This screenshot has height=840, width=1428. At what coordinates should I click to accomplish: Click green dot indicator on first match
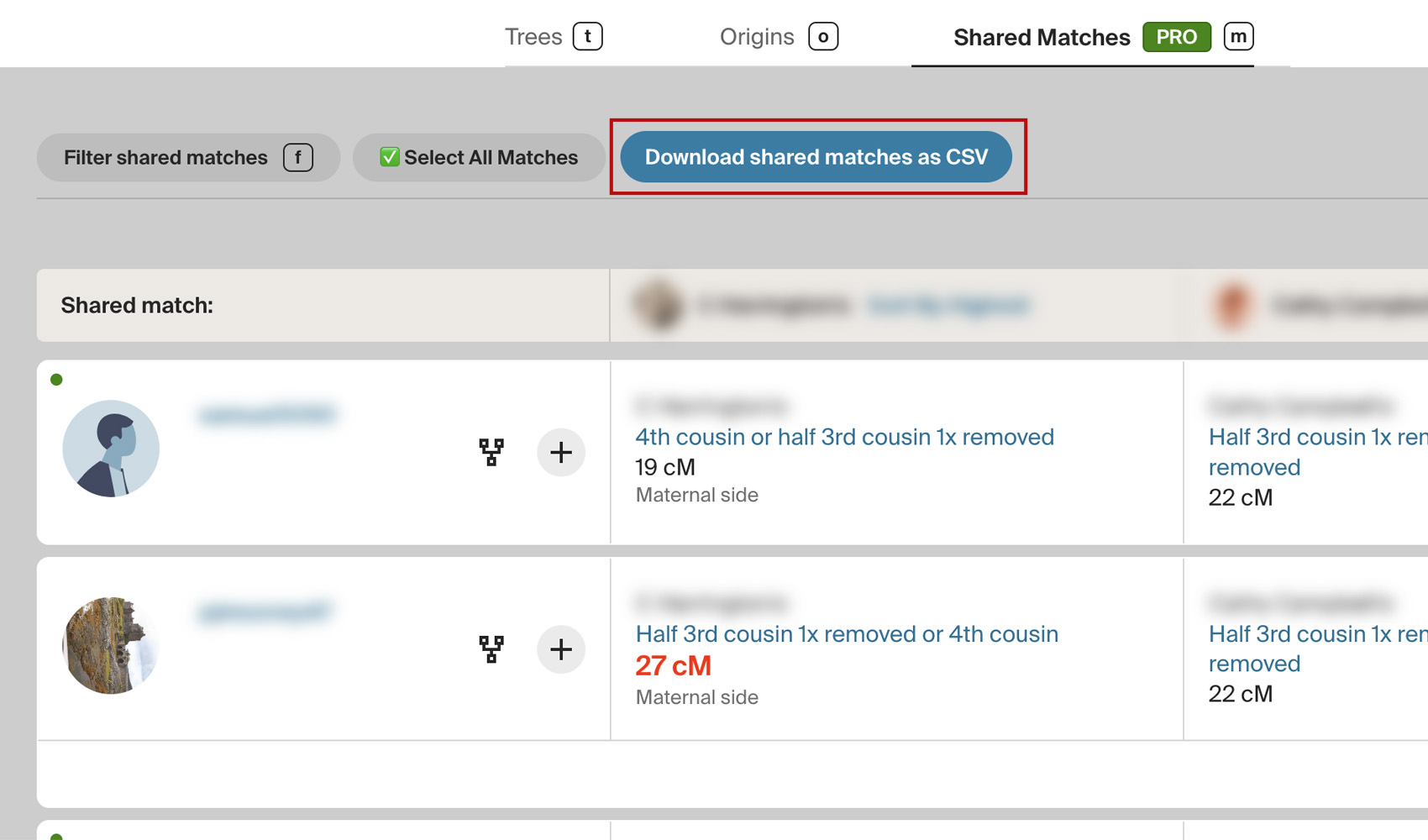point(56,380)
